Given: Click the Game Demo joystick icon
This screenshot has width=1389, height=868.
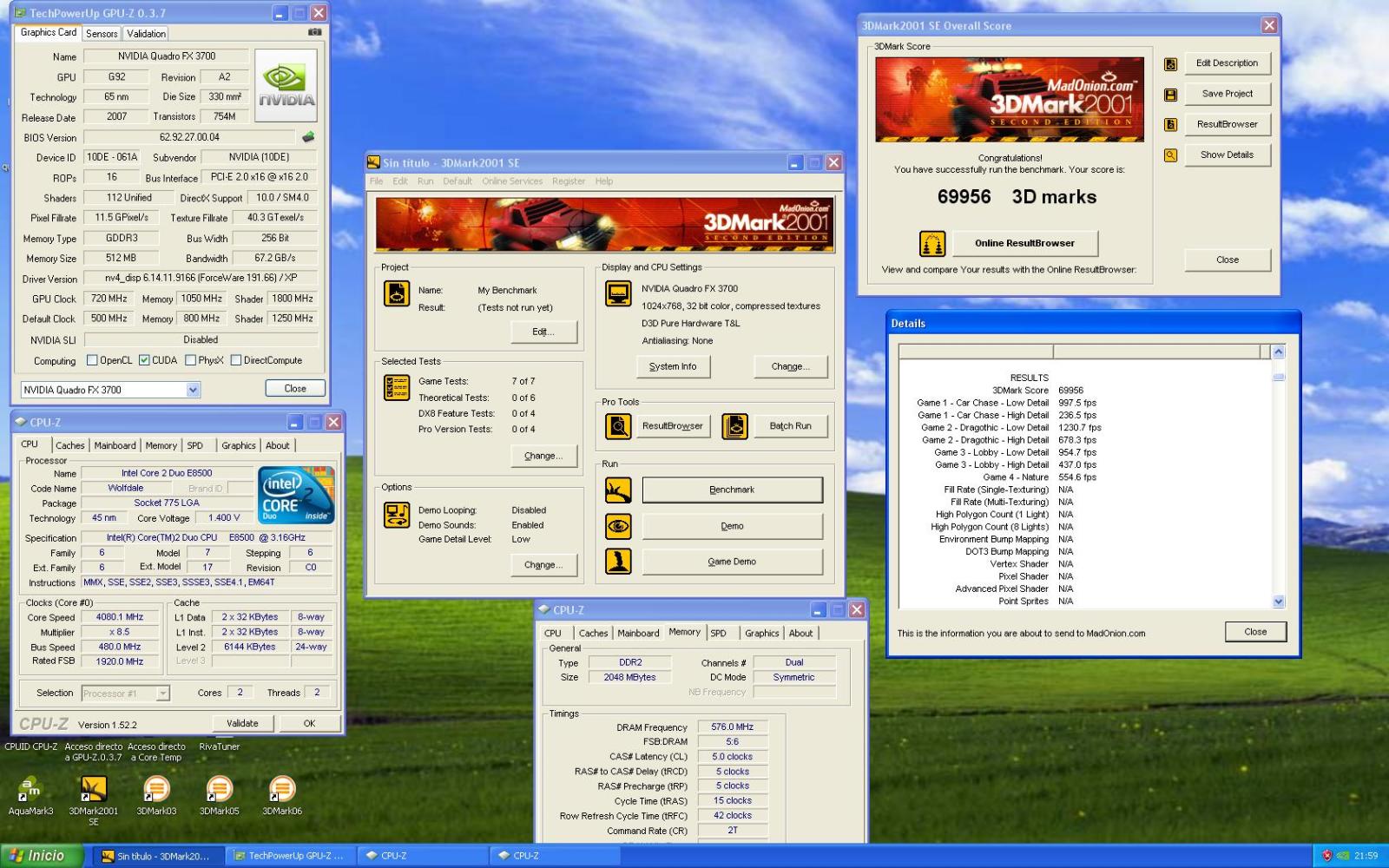Looking at the screenshot, I should tap(618, 562).
